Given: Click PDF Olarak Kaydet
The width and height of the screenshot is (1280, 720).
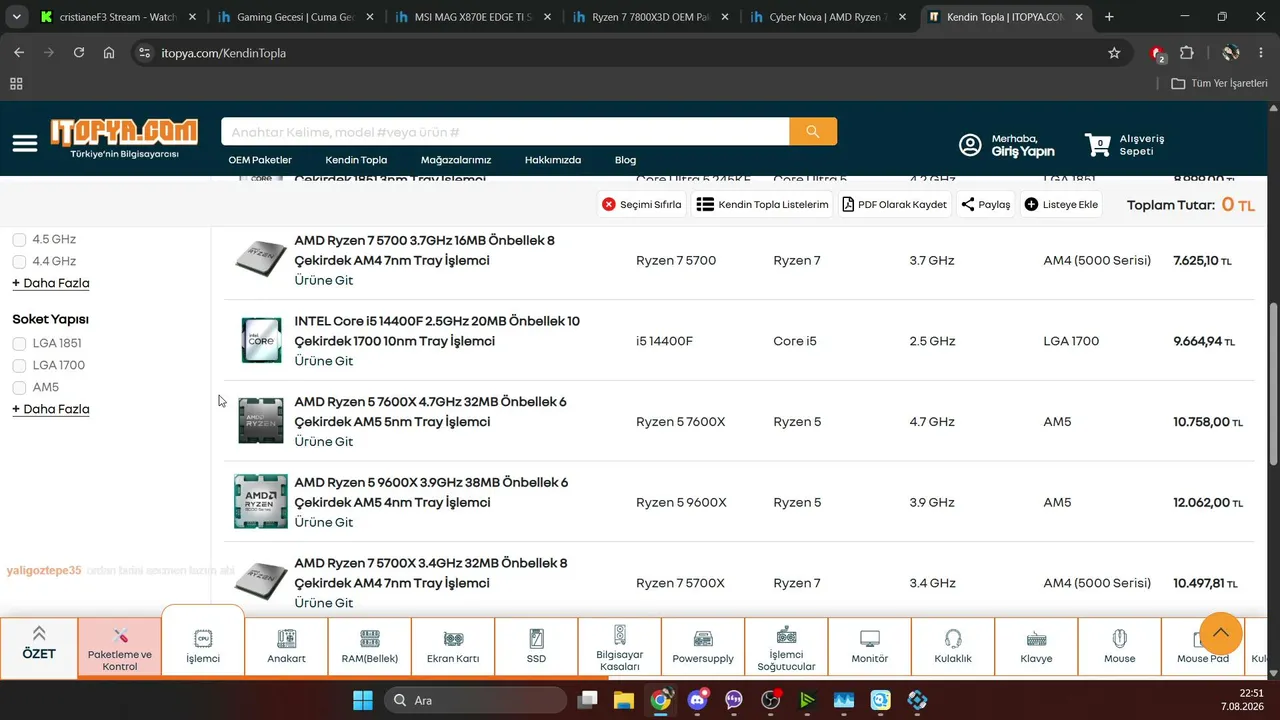Looking at the screenshot, I should [x=894, y=204].
